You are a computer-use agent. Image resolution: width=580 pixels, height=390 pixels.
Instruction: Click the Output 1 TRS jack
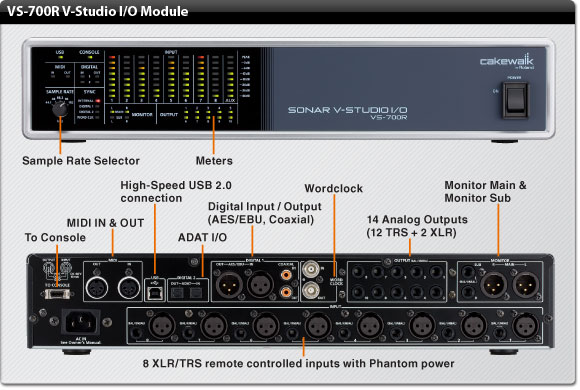pos(436,273)
